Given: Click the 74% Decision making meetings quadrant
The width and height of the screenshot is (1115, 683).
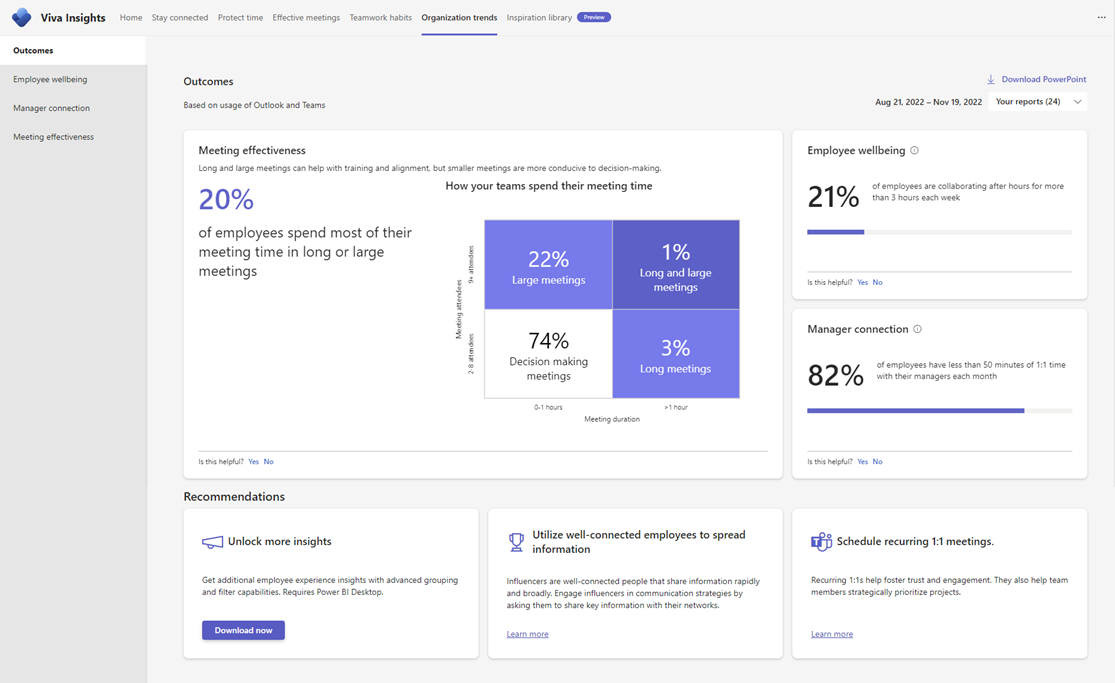Looking at the screenshot, I should click(x=548, y=354).
